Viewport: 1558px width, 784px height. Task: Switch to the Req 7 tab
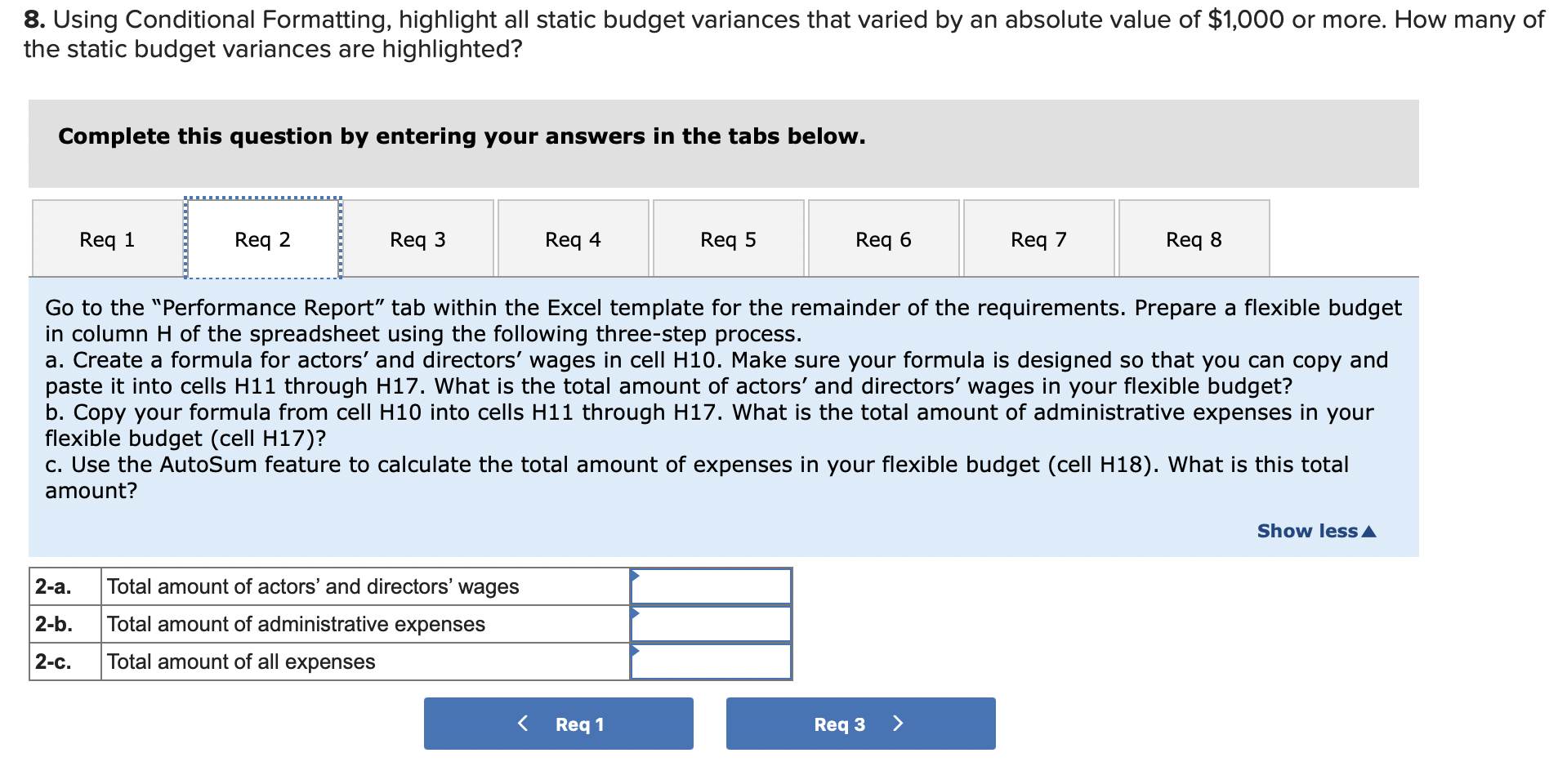[1038, 238]
